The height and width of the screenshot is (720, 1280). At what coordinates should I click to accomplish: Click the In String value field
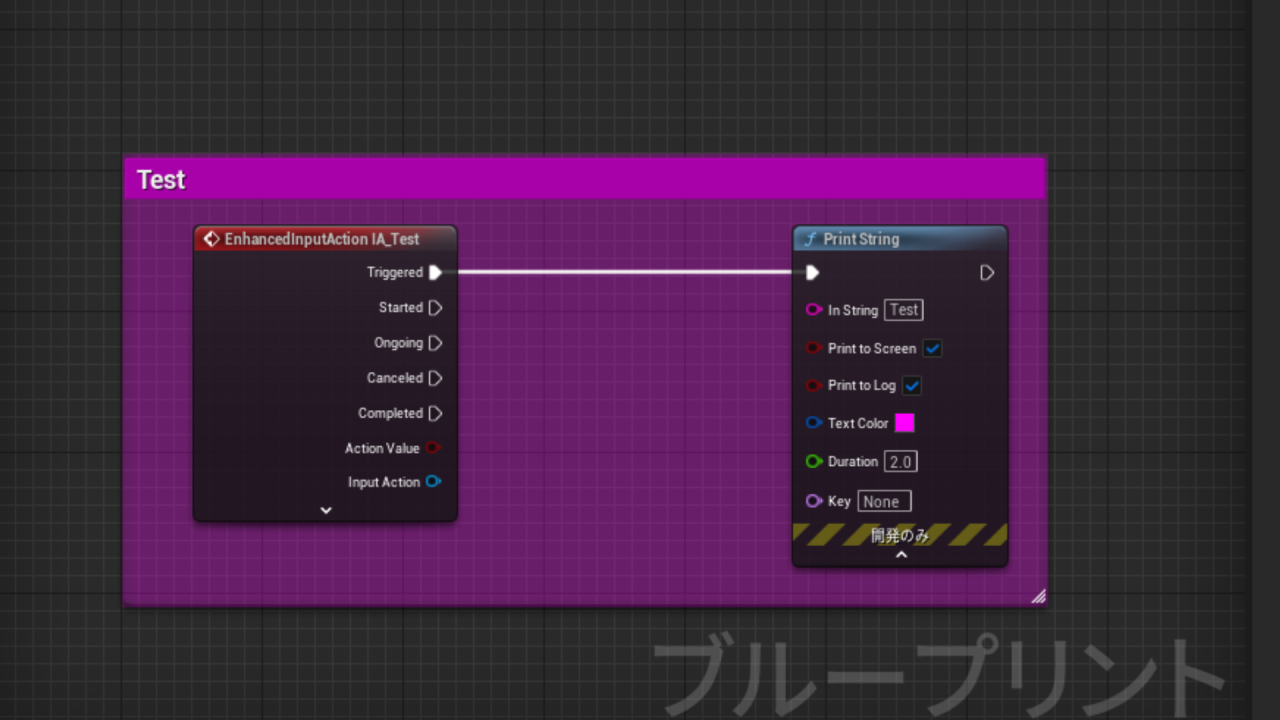coord(903,310)
